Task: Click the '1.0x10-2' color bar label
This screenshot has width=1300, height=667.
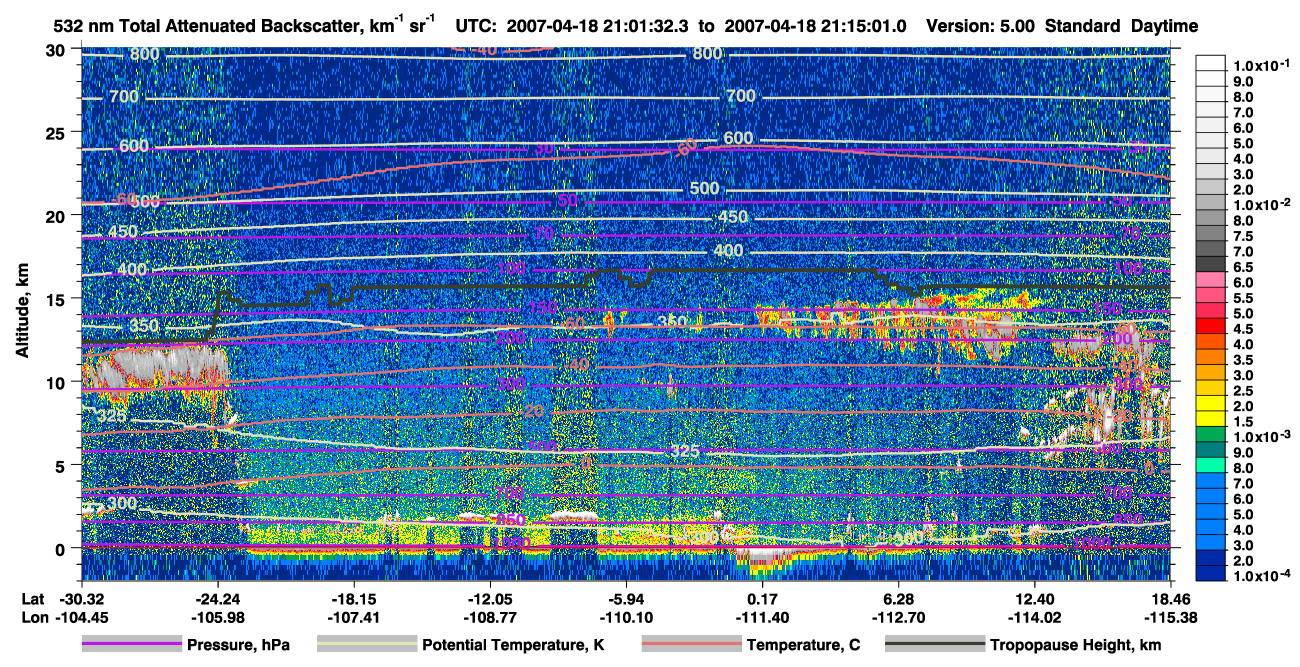Action: click(1261, 203)
